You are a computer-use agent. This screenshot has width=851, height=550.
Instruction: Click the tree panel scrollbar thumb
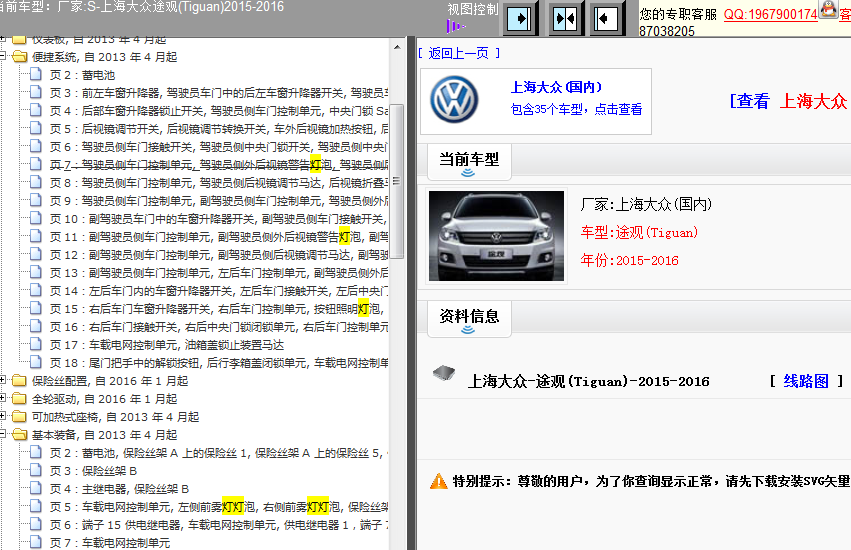[397, 181]
